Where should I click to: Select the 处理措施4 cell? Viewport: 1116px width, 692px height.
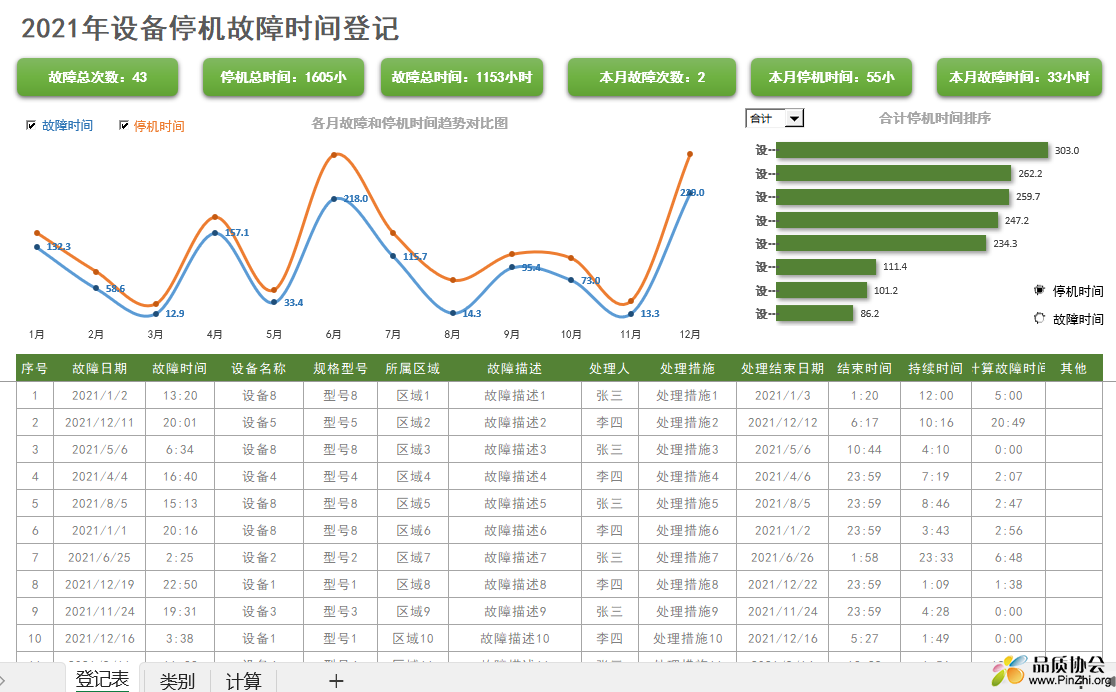click(687, 476)
